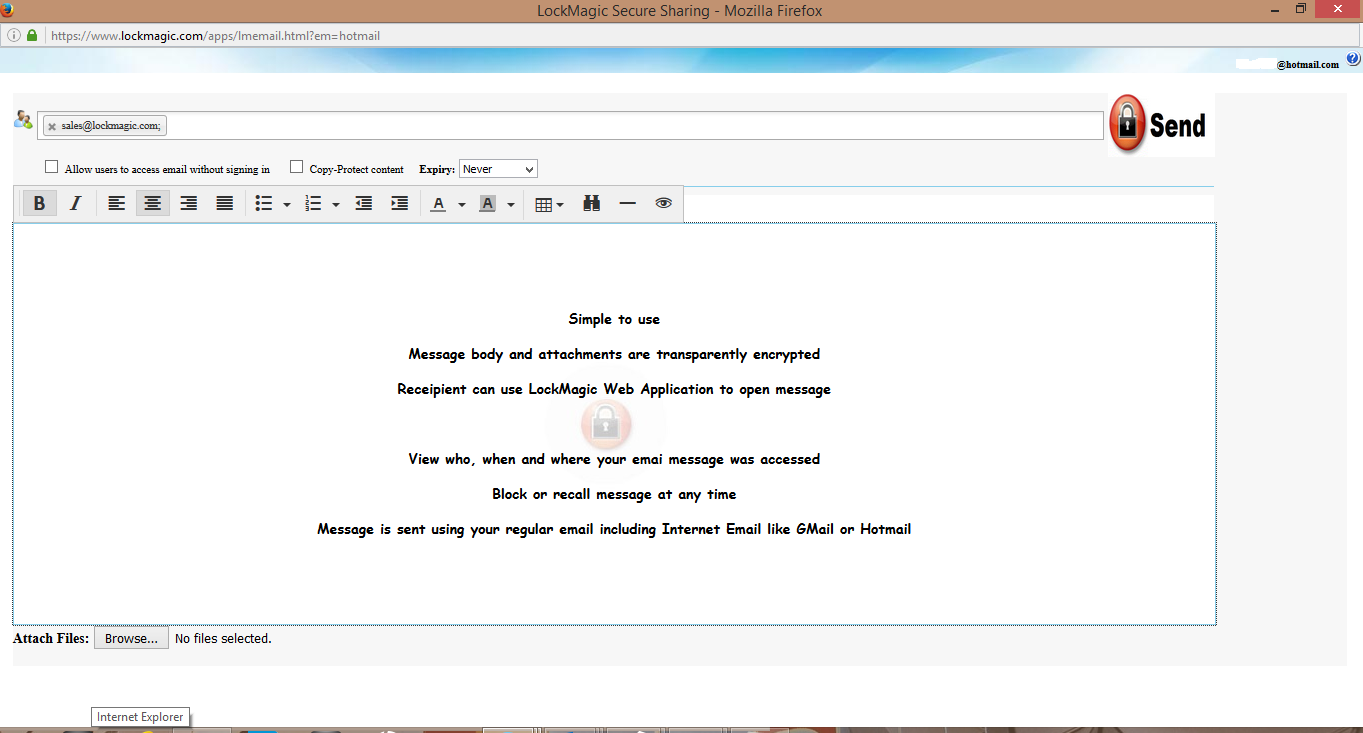Viewport: 1363px width, 733px height.
Task: Align text to the left
Action: (x=116, y=202)
